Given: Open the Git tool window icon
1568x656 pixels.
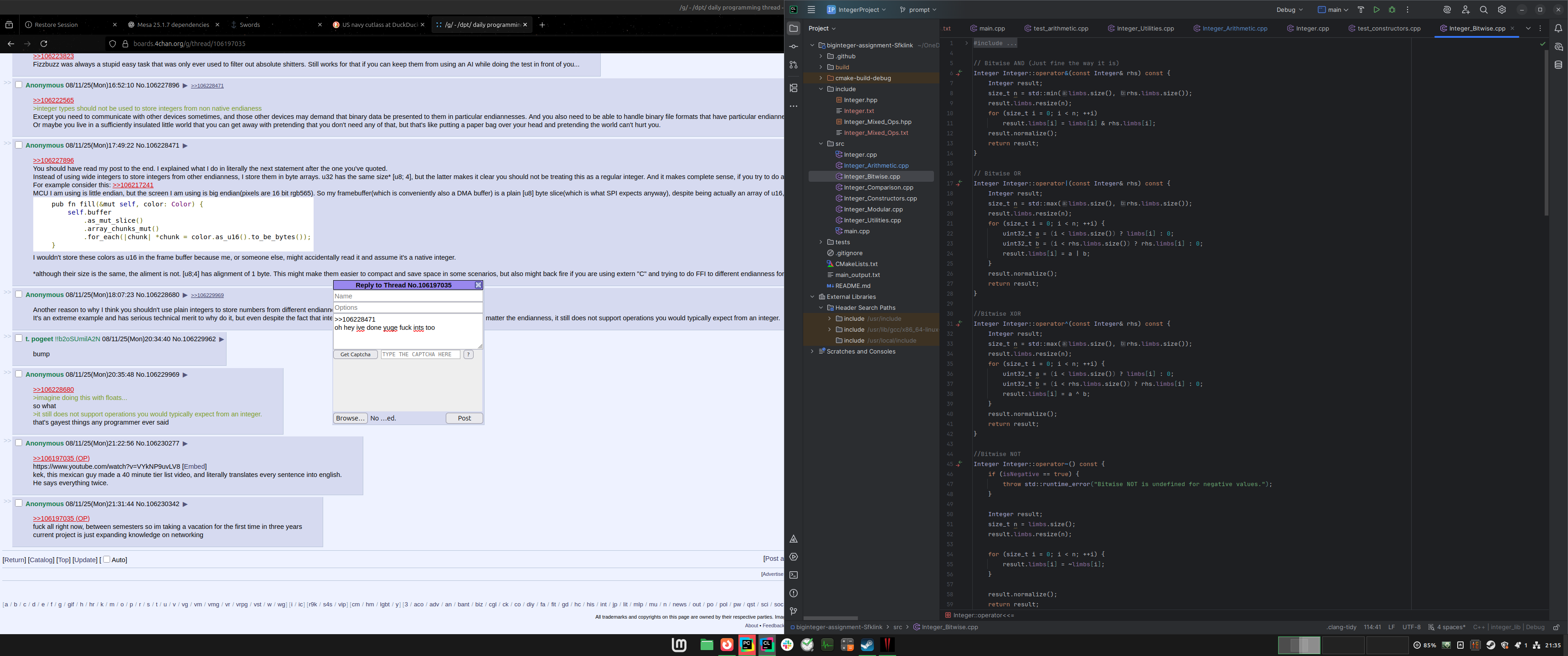Looking at the screenshot, I should pos(793,611).
